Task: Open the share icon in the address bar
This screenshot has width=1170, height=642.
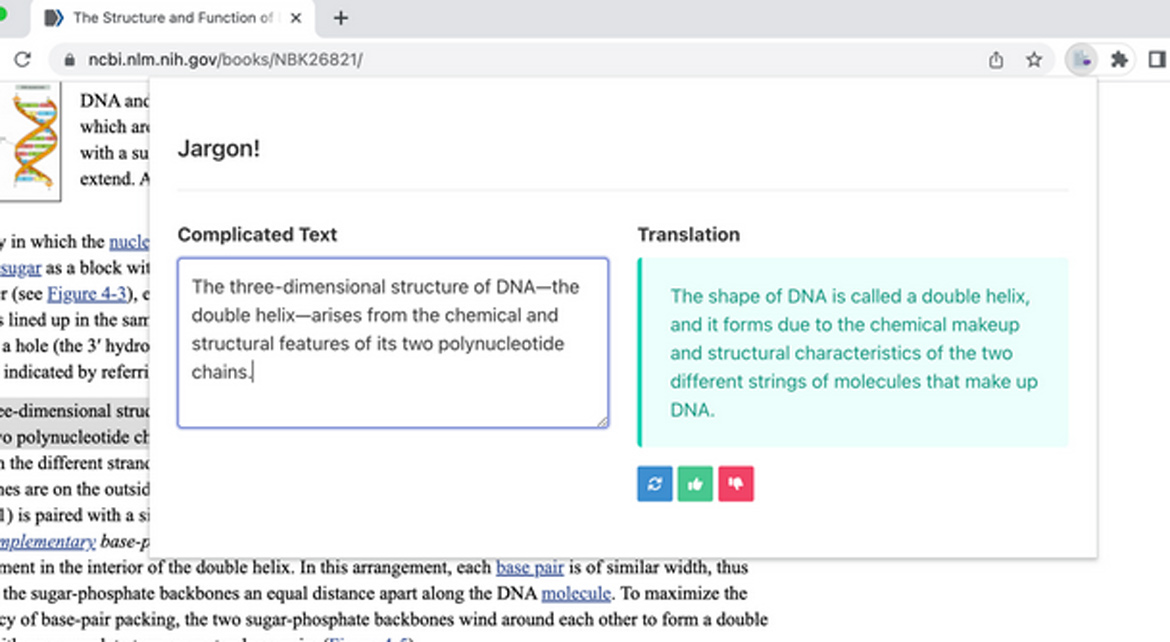Action: (x=996, y=60)
